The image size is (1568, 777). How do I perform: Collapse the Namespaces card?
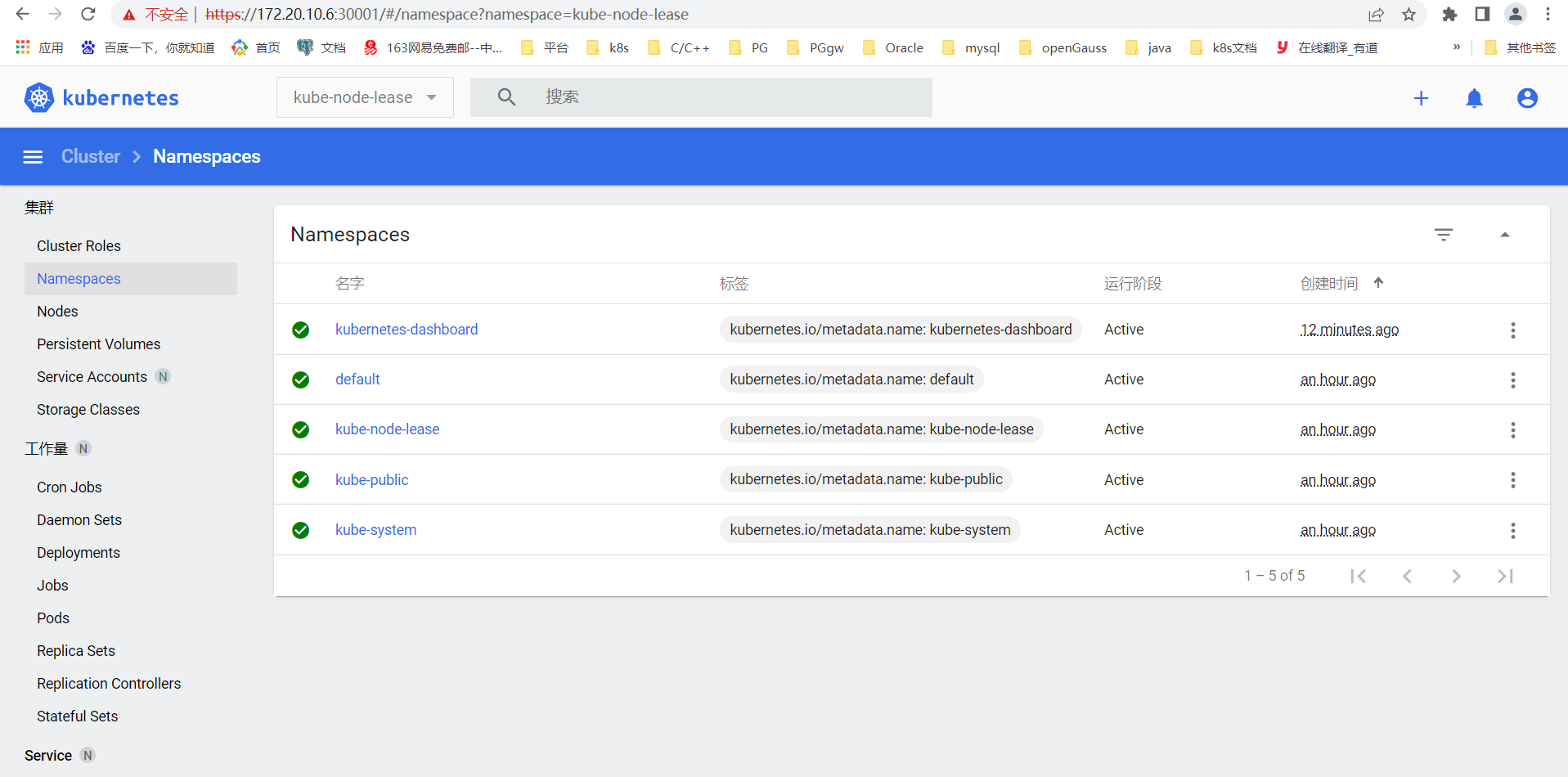pyautogui.click(x=1505, y=235)
